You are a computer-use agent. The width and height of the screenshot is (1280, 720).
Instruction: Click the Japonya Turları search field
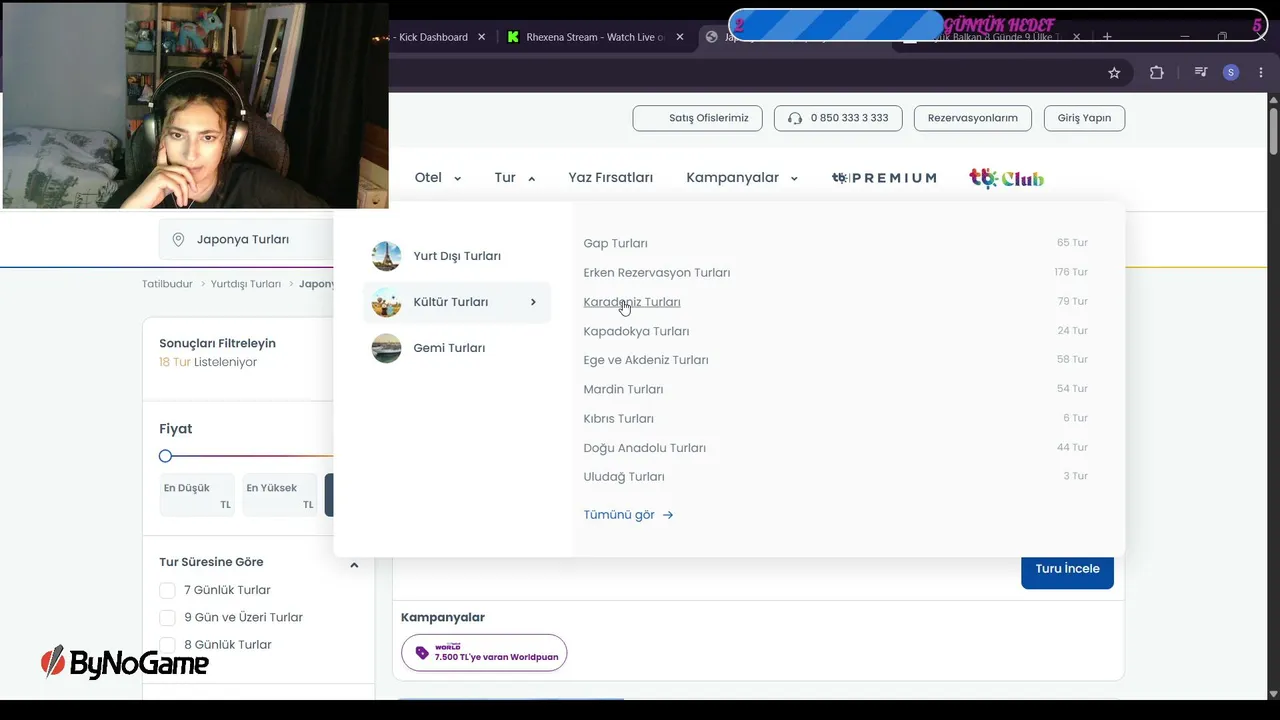(x=247, y=240)
